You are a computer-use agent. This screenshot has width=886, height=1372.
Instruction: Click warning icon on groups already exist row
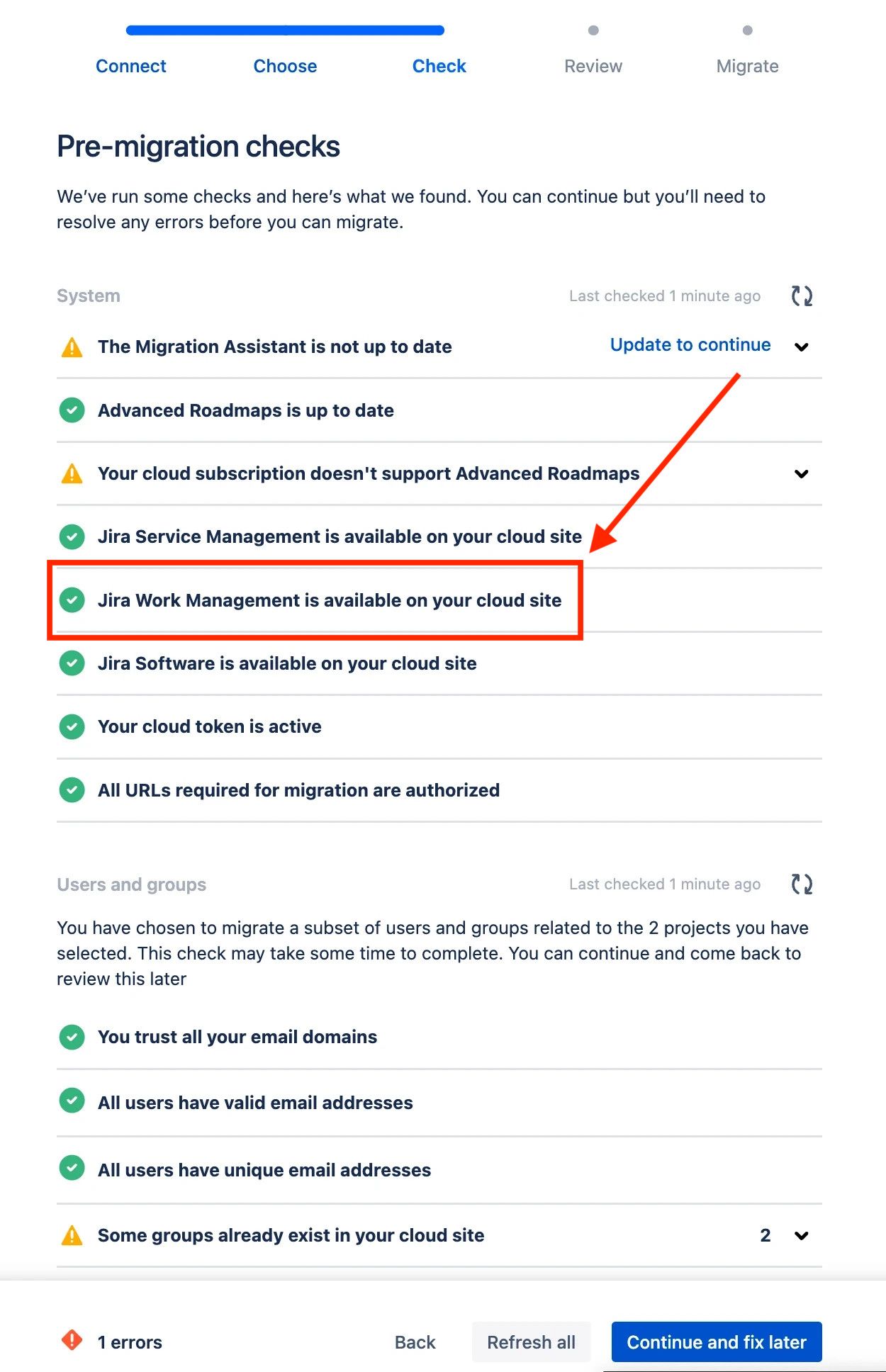tap(72, 1235)
